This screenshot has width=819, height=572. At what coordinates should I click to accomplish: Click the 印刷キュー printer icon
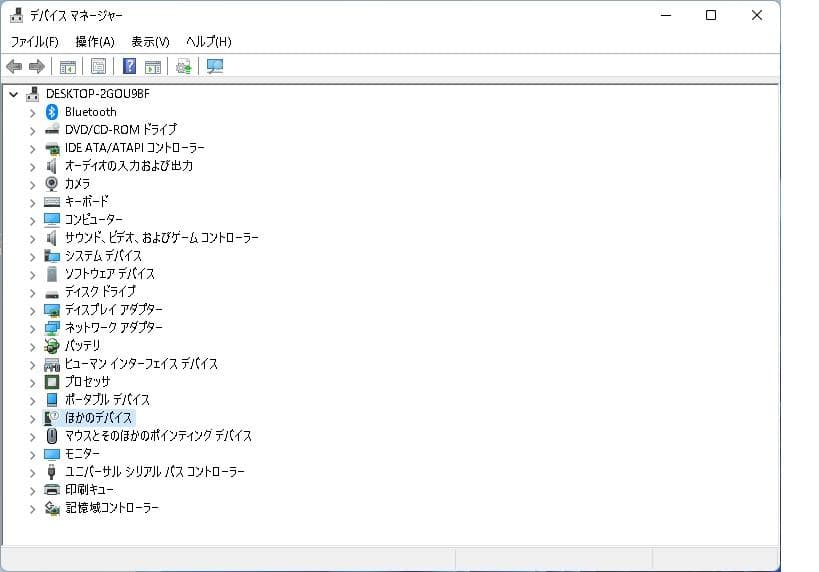pos(52,489)
